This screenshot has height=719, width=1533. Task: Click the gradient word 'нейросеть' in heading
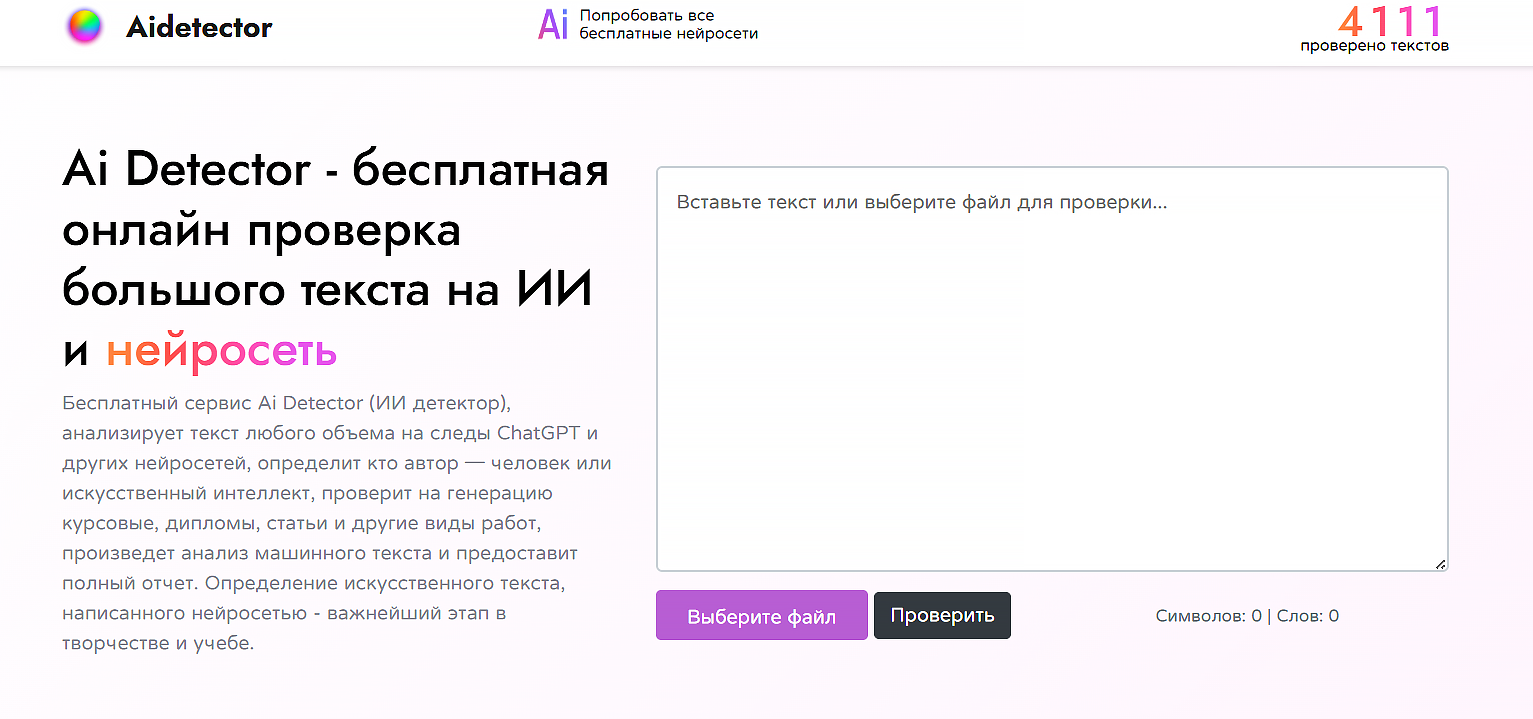[221, 351]
